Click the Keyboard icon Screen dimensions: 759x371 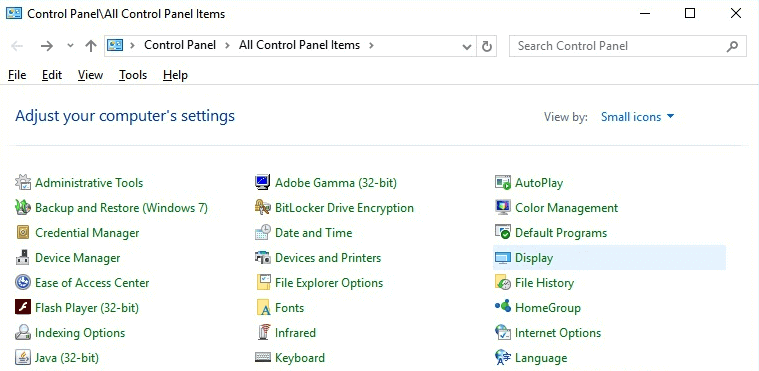tap(262, 358)
